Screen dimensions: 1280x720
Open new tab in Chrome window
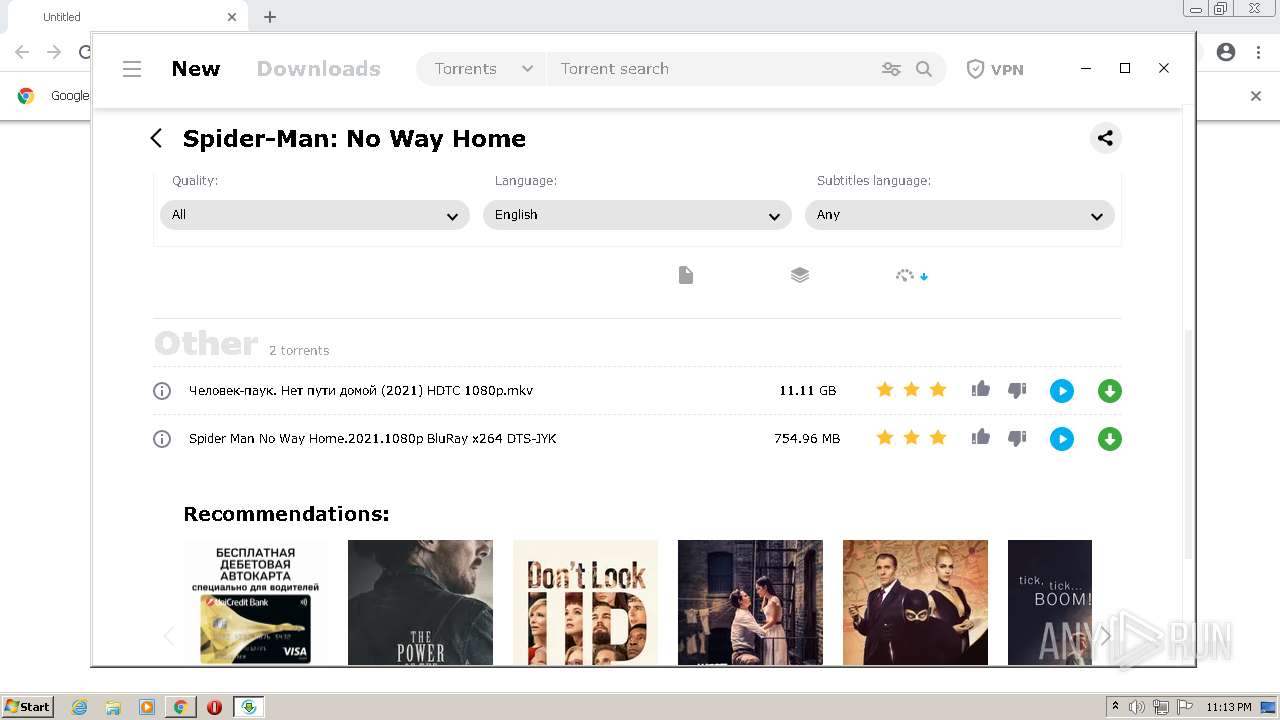270,17
